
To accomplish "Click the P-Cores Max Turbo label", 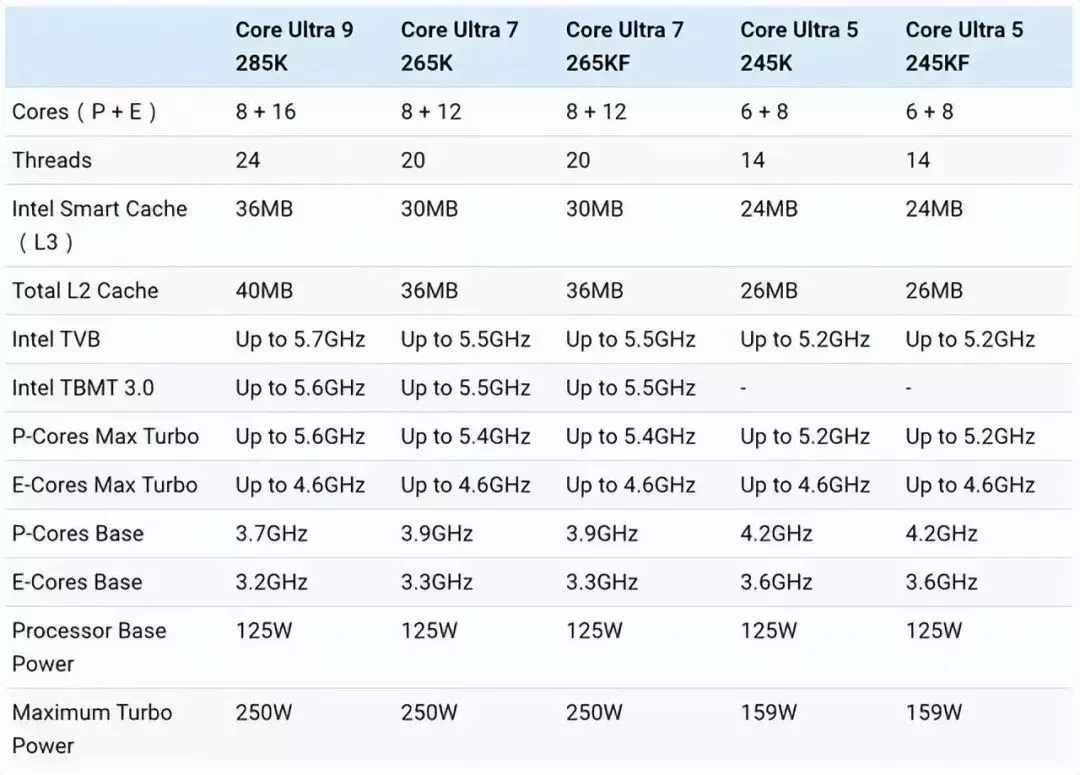I will (x=105, y=436).
